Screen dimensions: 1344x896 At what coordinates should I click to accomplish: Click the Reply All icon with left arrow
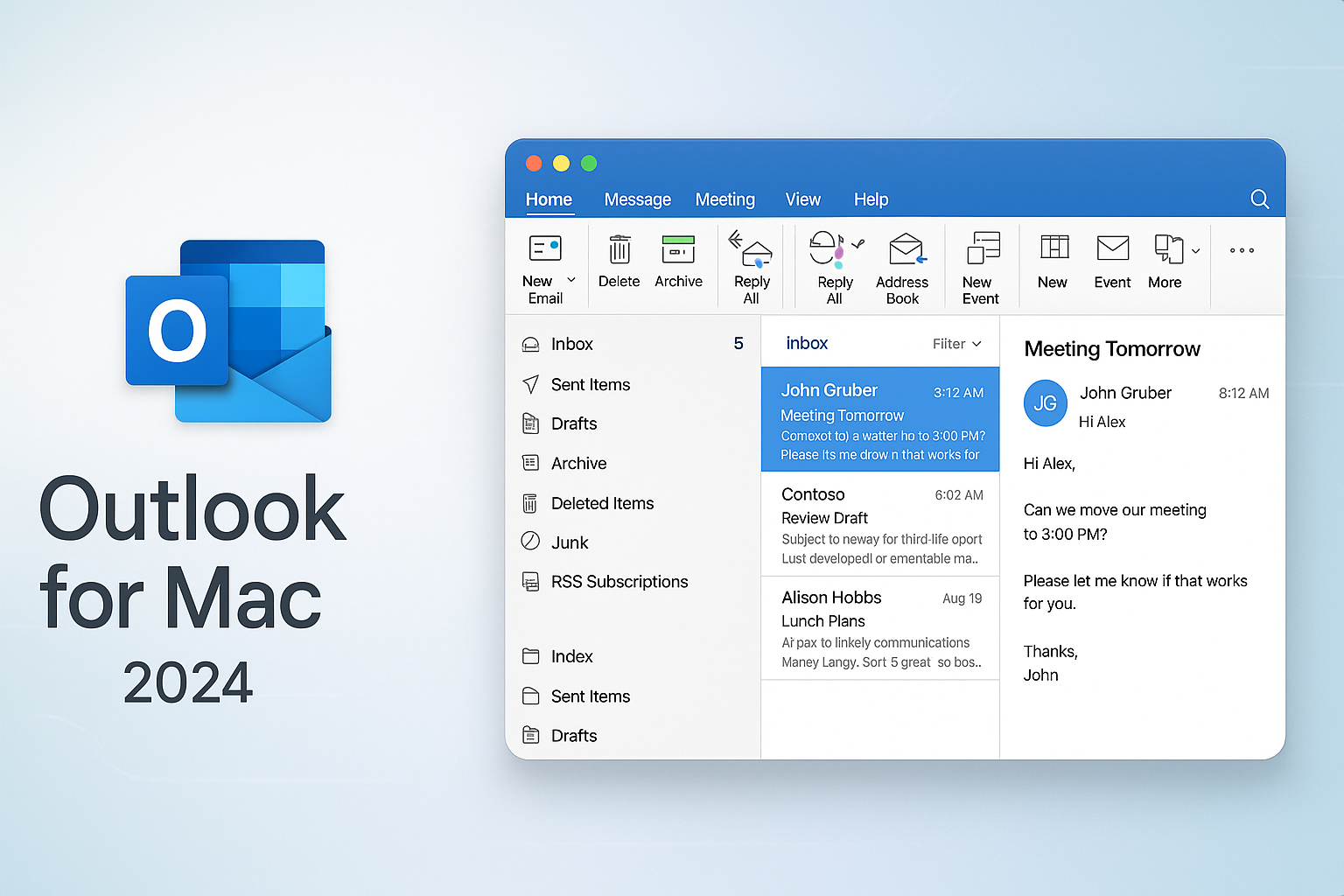tap(751, 250)
